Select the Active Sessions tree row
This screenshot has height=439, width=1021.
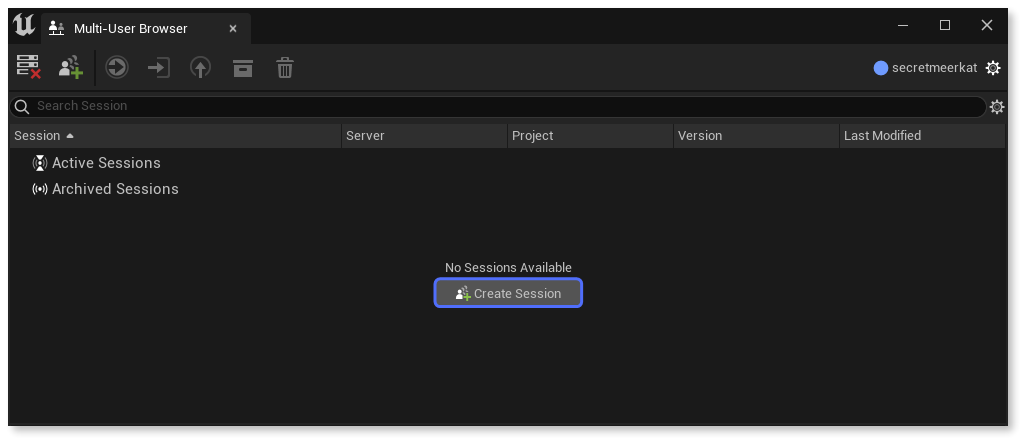coord(508,163)
